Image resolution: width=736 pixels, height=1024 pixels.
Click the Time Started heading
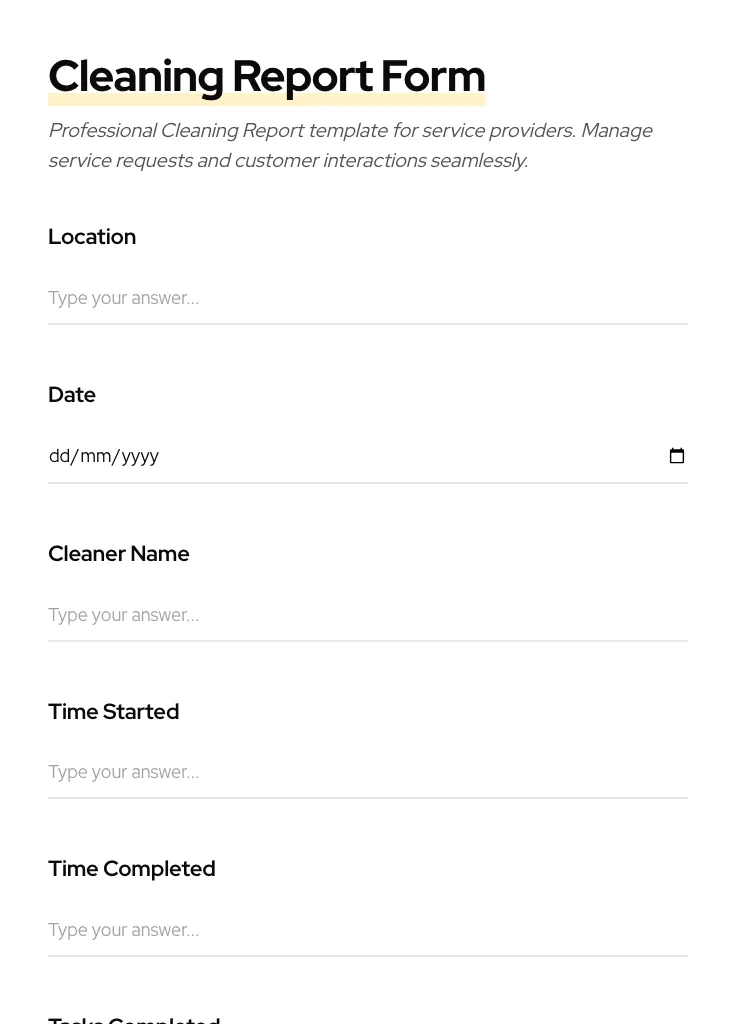tap(113, 711)
